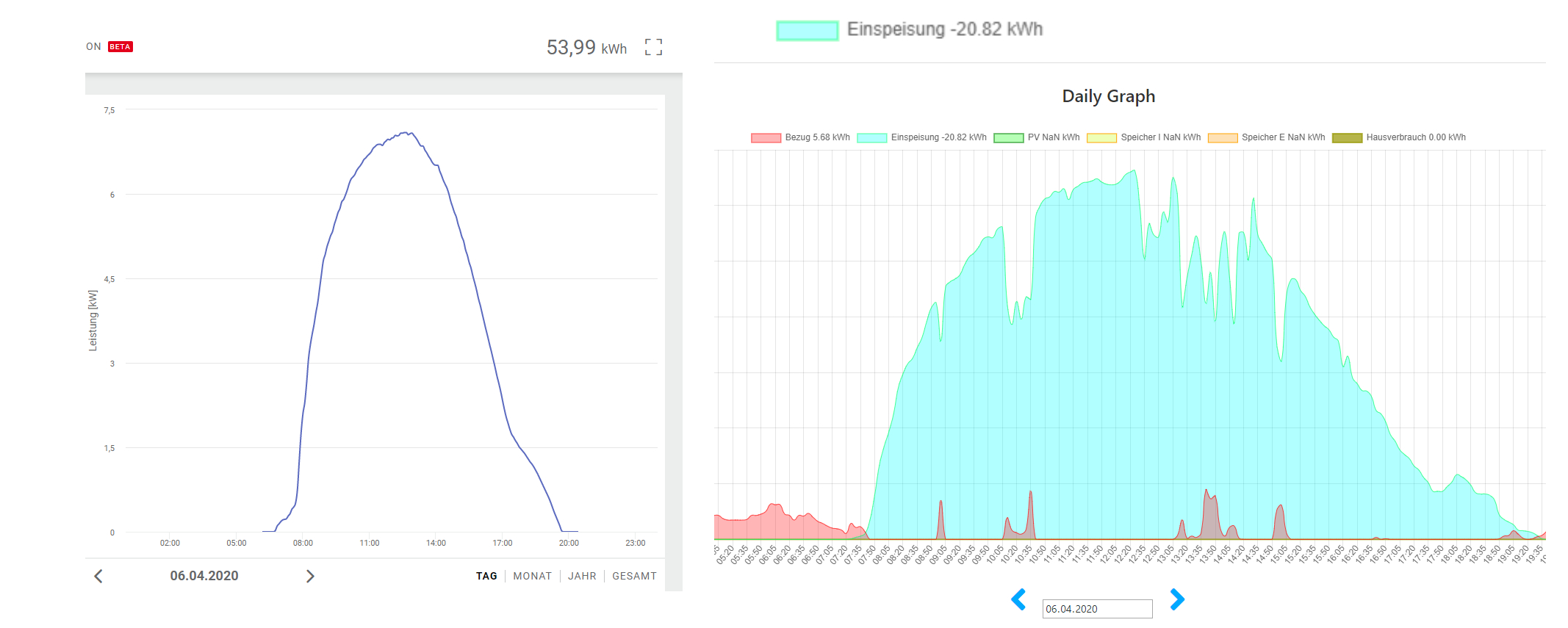The width and height of the screenshot is (1568, 628).
Task: Toggle Bezug 5.68 kWh legend series
Action: coord(800,138)
